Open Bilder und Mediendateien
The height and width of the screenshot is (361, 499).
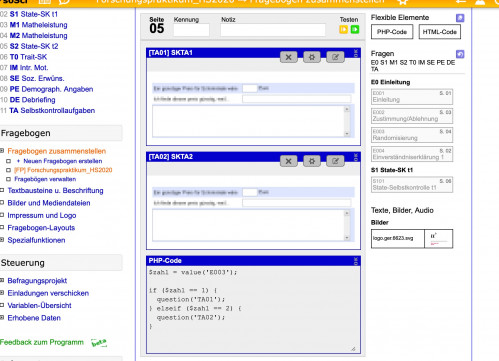(x=49, y=203)
